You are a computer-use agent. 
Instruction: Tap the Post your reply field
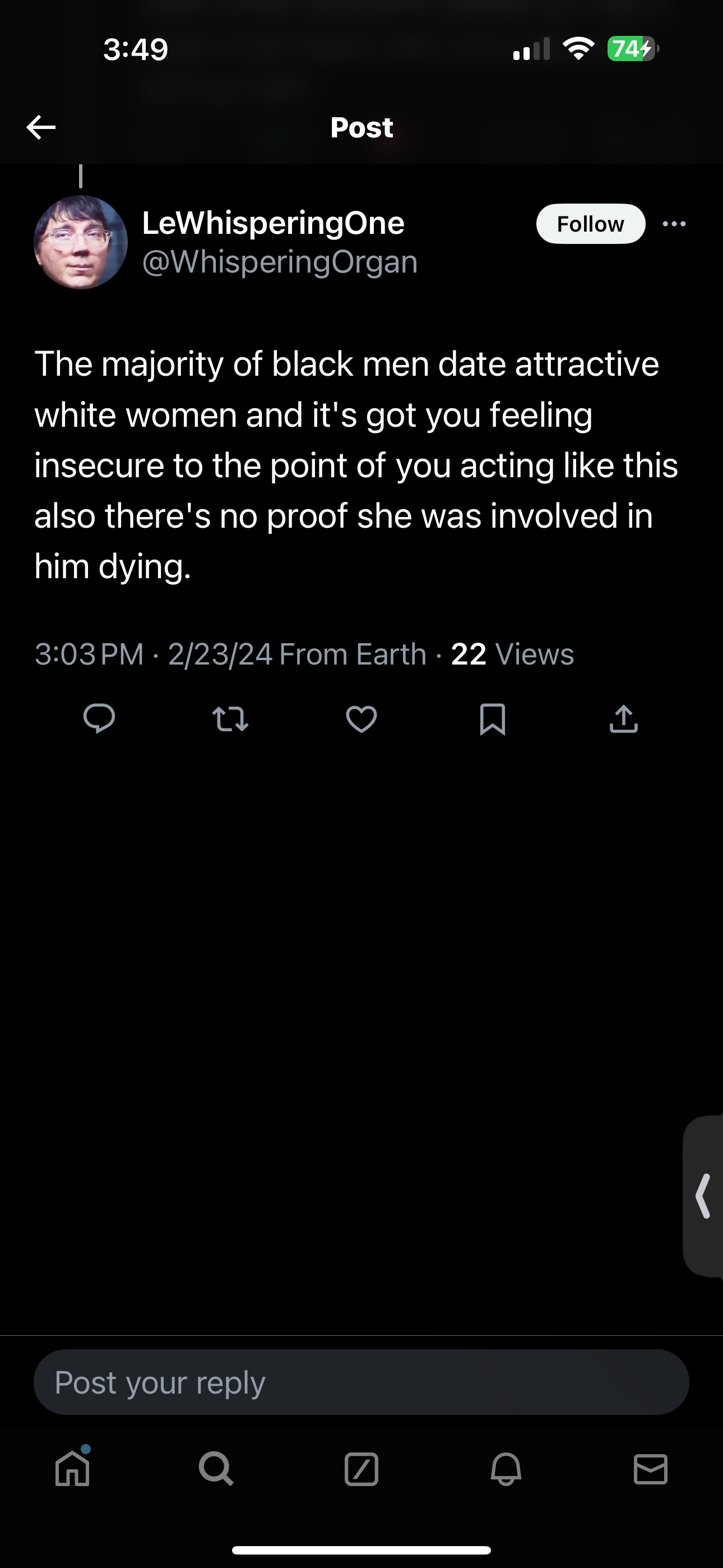361,1382
